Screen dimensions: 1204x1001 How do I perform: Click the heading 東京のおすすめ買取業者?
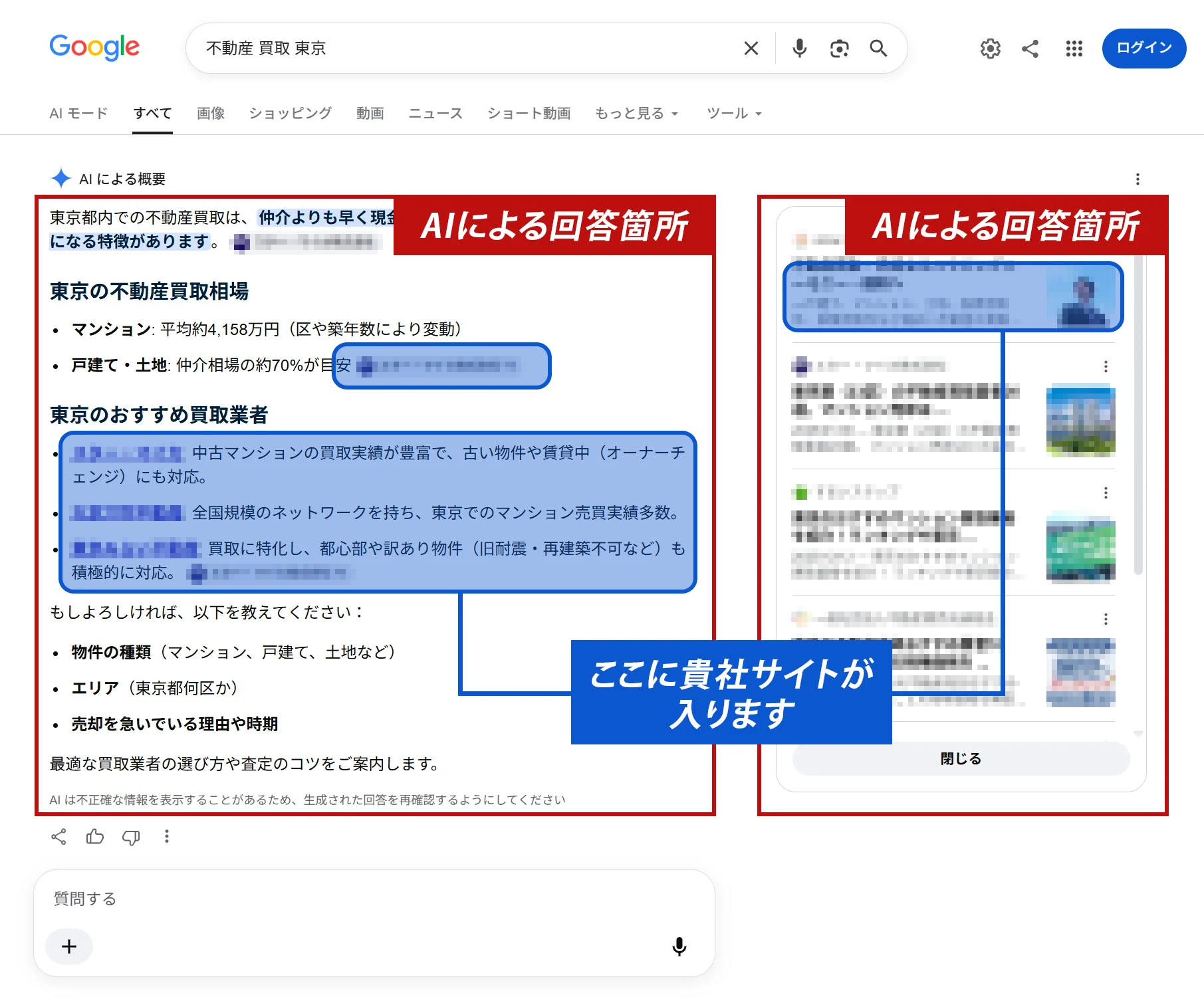pos(159,415)
